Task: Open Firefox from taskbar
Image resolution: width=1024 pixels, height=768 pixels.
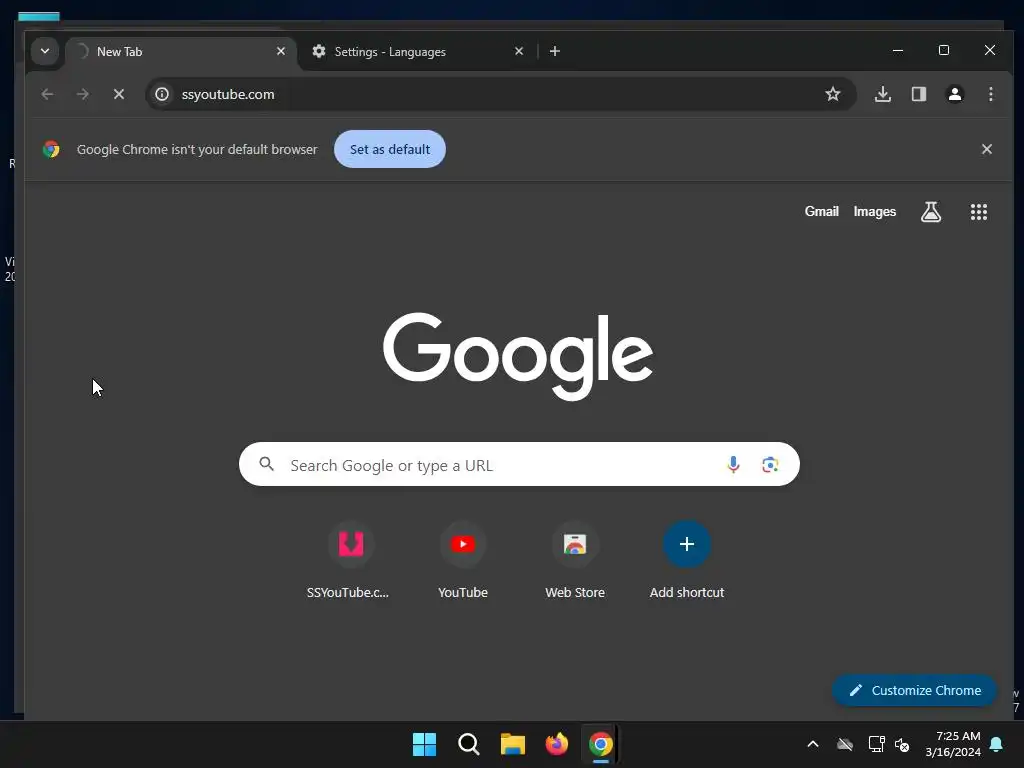Action: click(556, 744)
